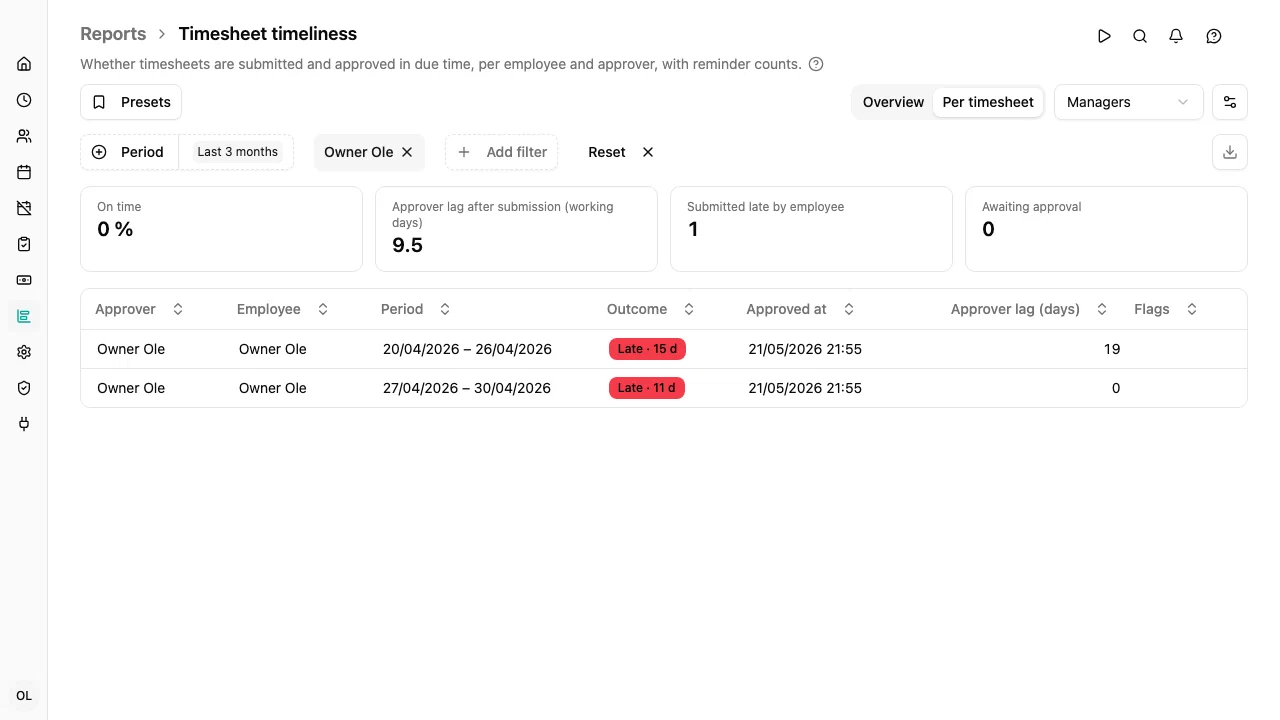1280x720 pixels.
Task: Select the 20/04/2026 – 26/04/2026 period cell
Action: tap(467, 349)
